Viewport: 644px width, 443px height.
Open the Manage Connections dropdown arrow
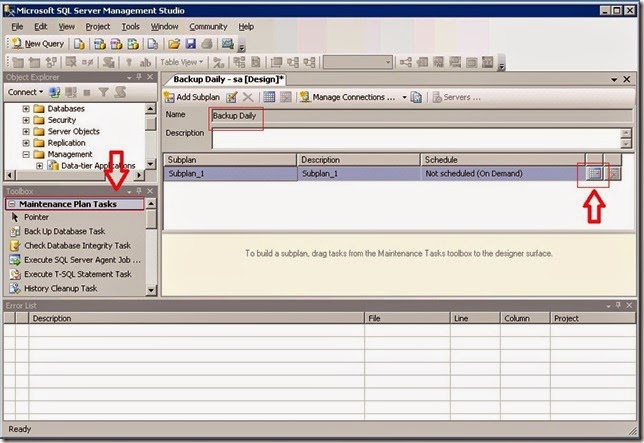pos(404,97)
